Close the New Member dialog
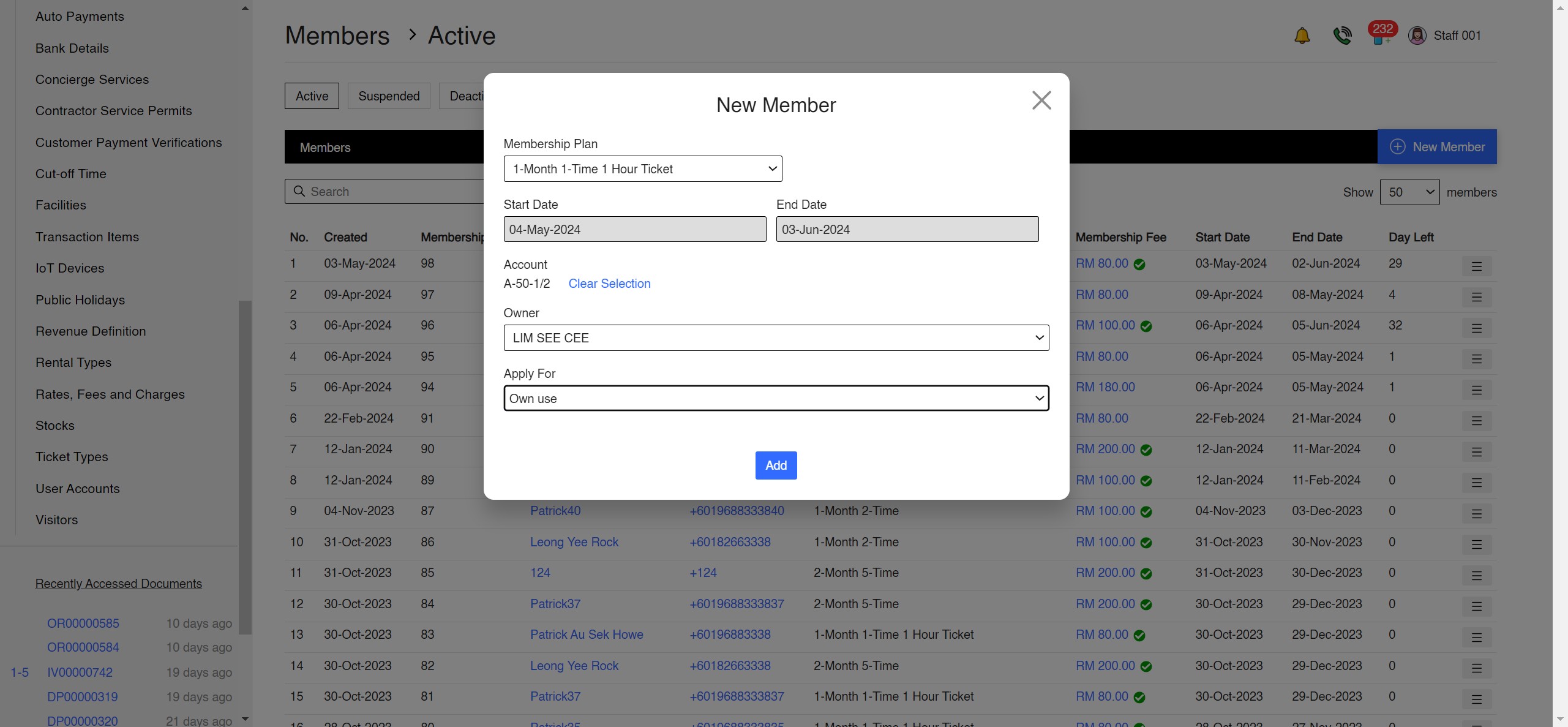 pyautogui.click(x=1041, y=100)
